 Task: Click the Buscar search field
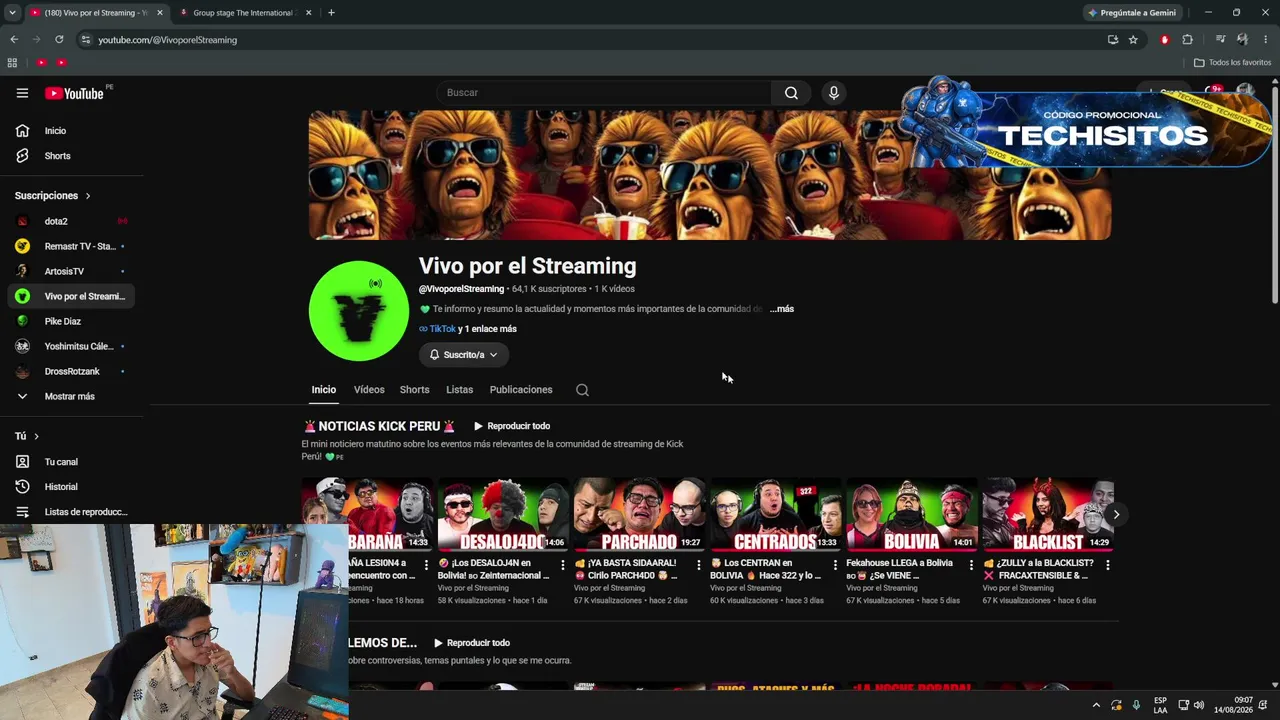[603, 93]
